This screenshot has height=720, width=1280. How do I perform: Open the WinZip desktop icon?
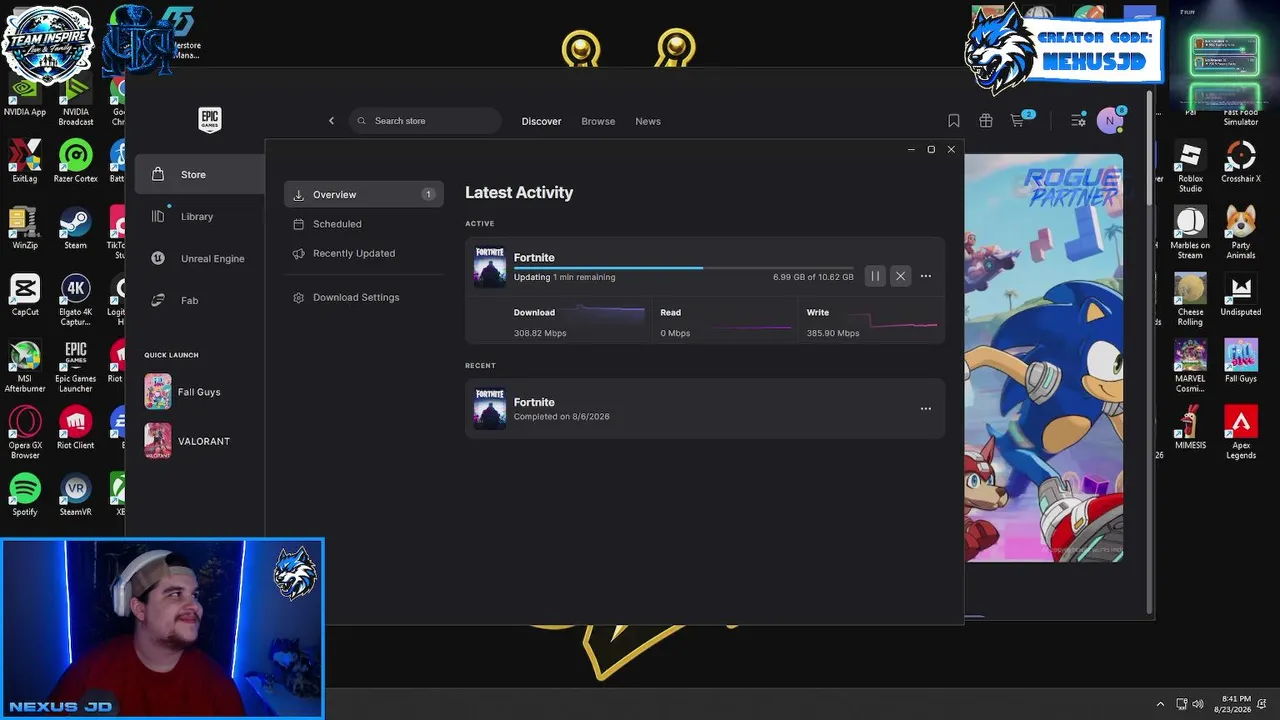(x=25, y=228)
